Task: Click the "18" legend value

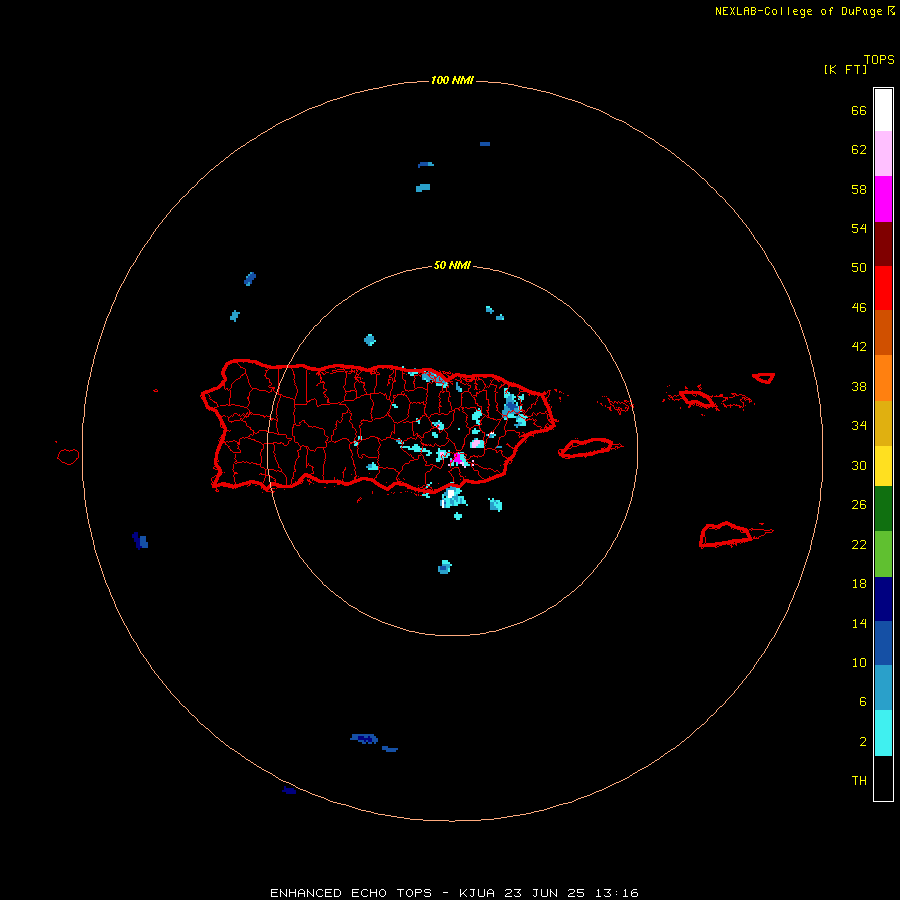Action: (x=859, y=584)
